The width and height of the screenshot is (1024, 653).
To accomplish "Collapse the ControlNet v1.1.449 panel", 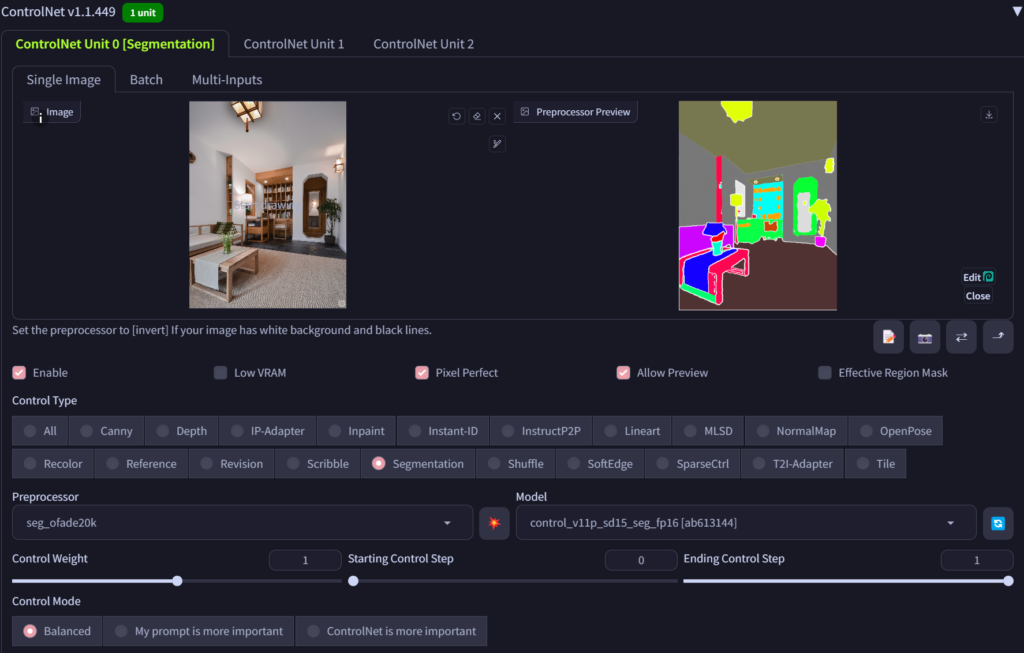I will pyautogui.click(x=1014, y=12).
